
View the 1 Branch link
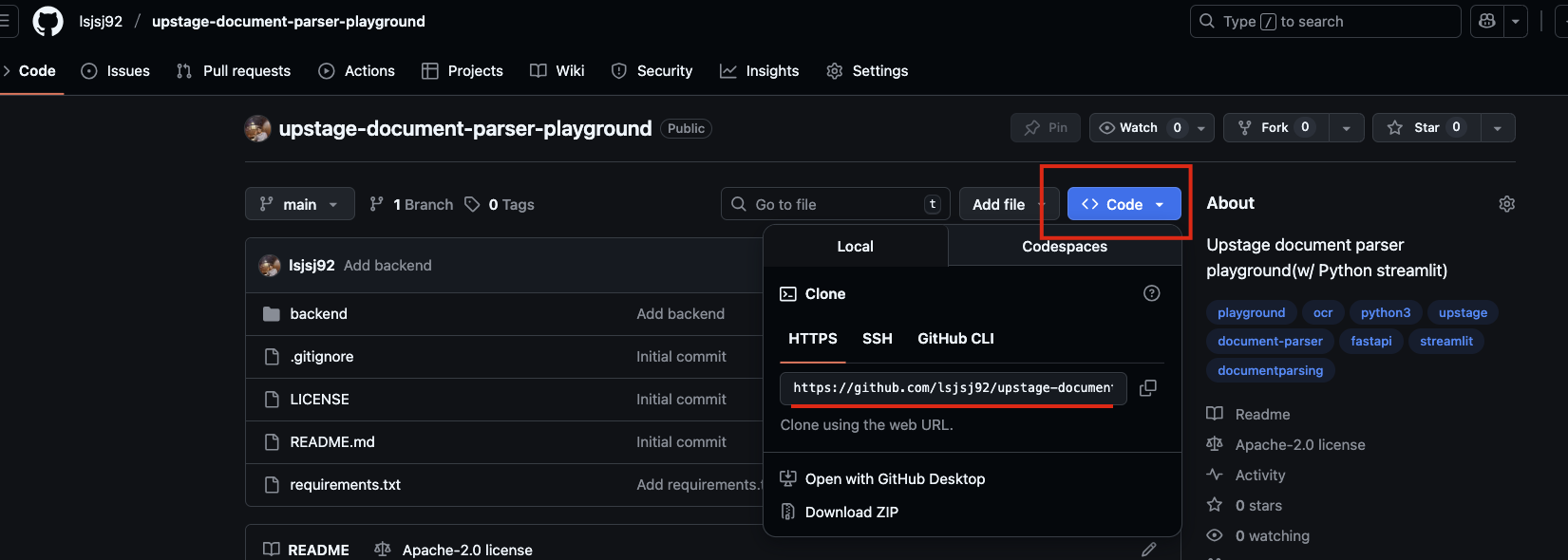pos(411,204)
